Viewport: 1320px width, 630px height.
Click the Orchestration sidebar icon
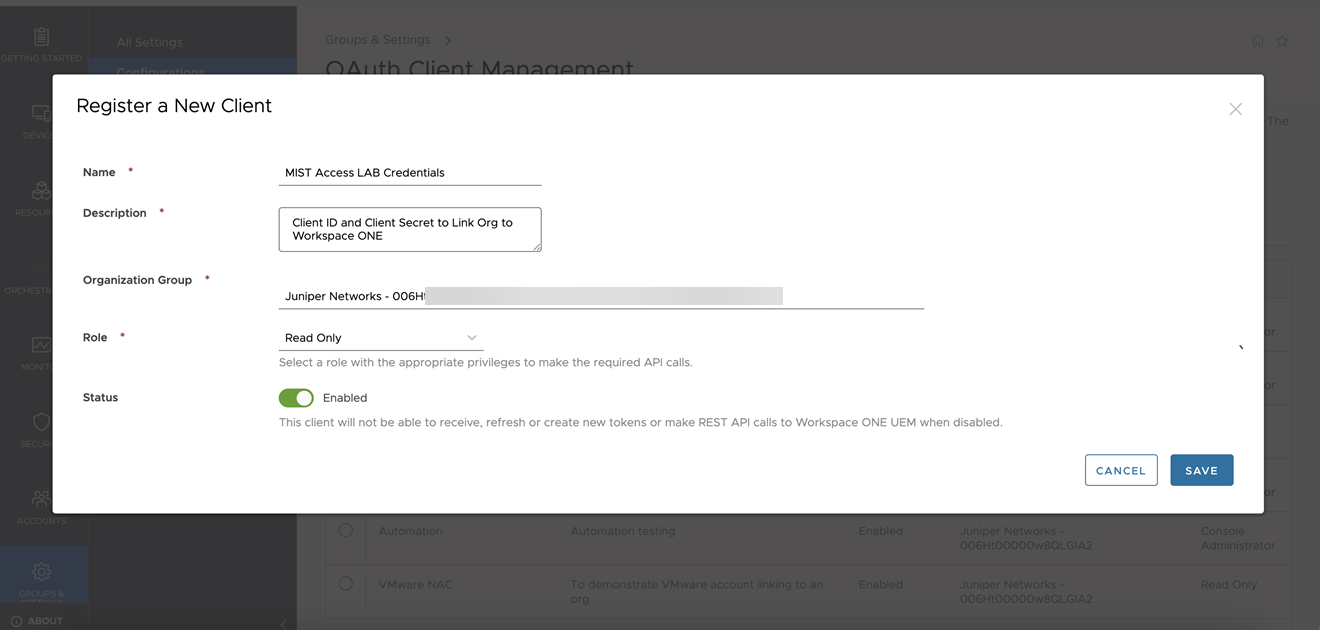point(41,270)
